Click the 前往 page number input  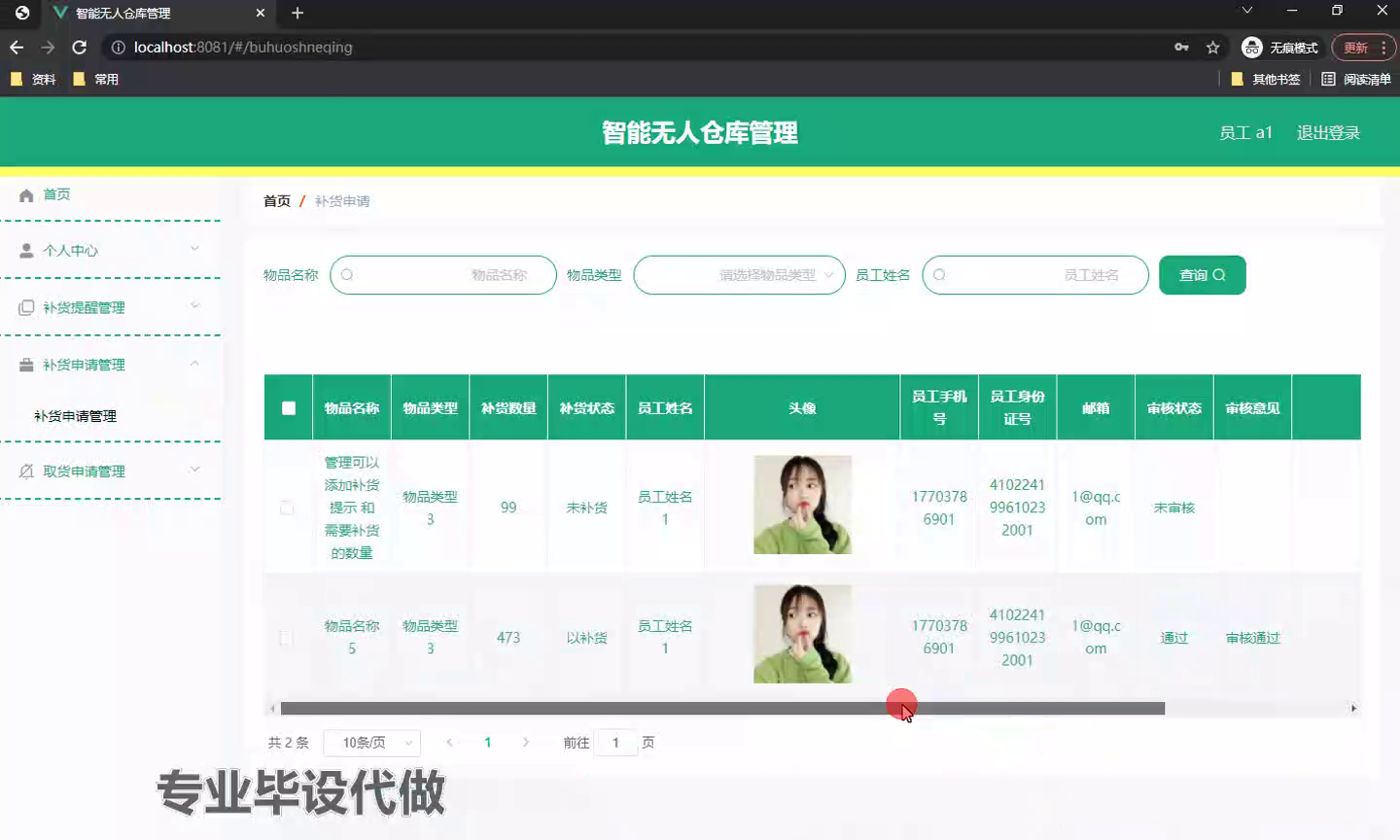616,743
